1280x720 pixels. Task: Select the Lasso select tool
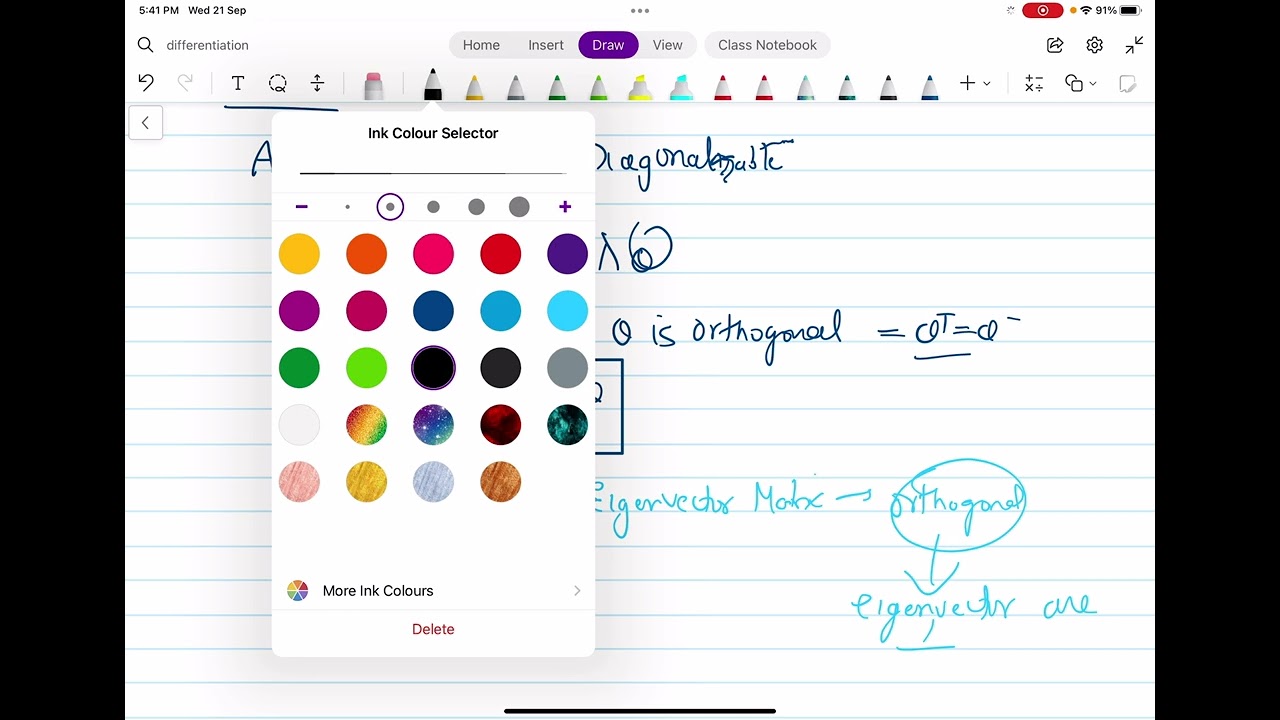click(x=277, y=83)
